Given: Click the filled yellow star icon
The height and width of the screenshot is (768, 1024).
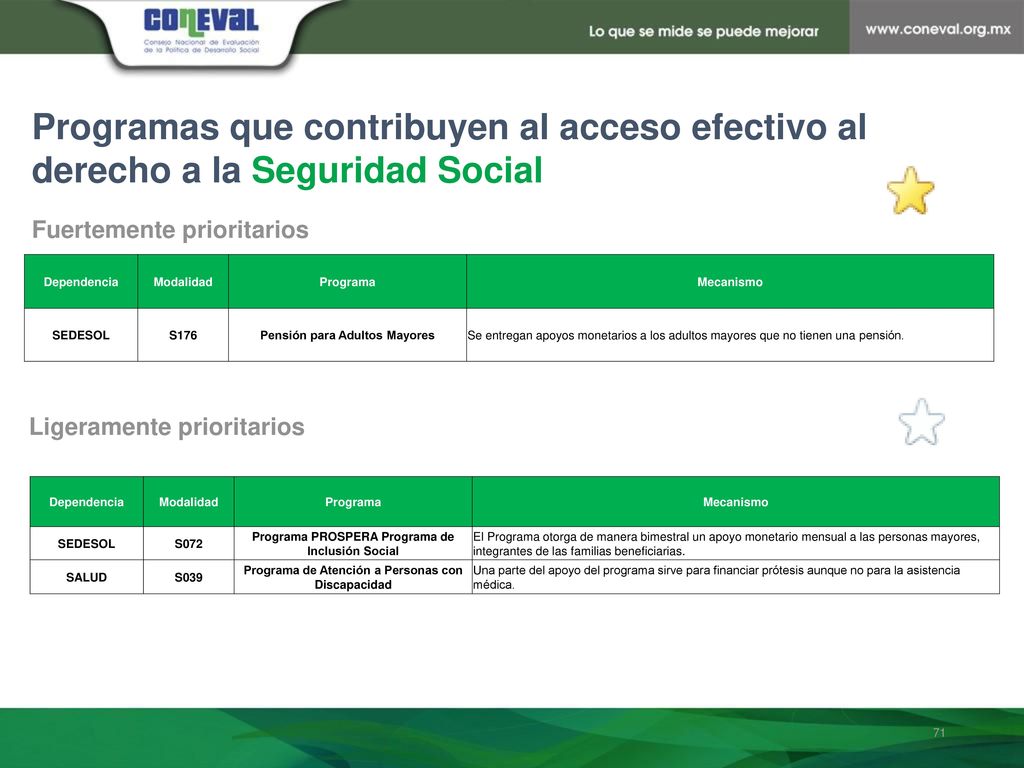Looking at the screenshot, I should click(x=910, y=191).
